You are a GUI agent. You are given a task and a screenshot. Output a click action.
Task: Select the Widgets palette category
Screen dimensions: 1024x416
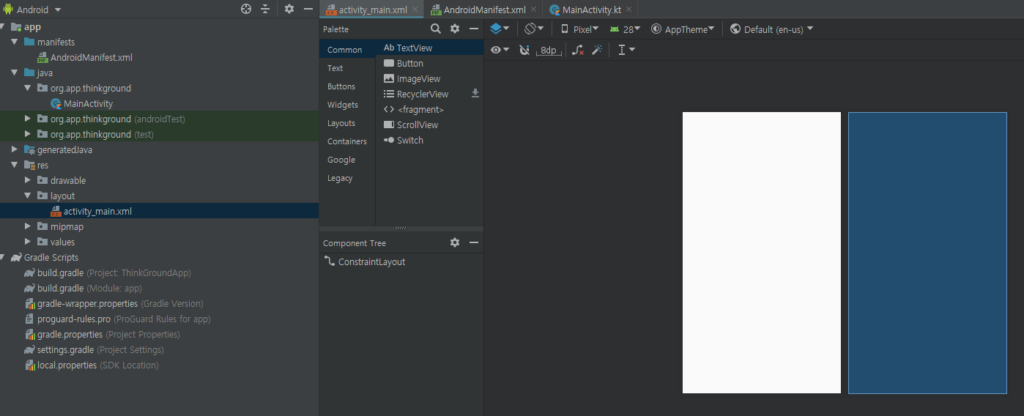(x=343, y=104)
